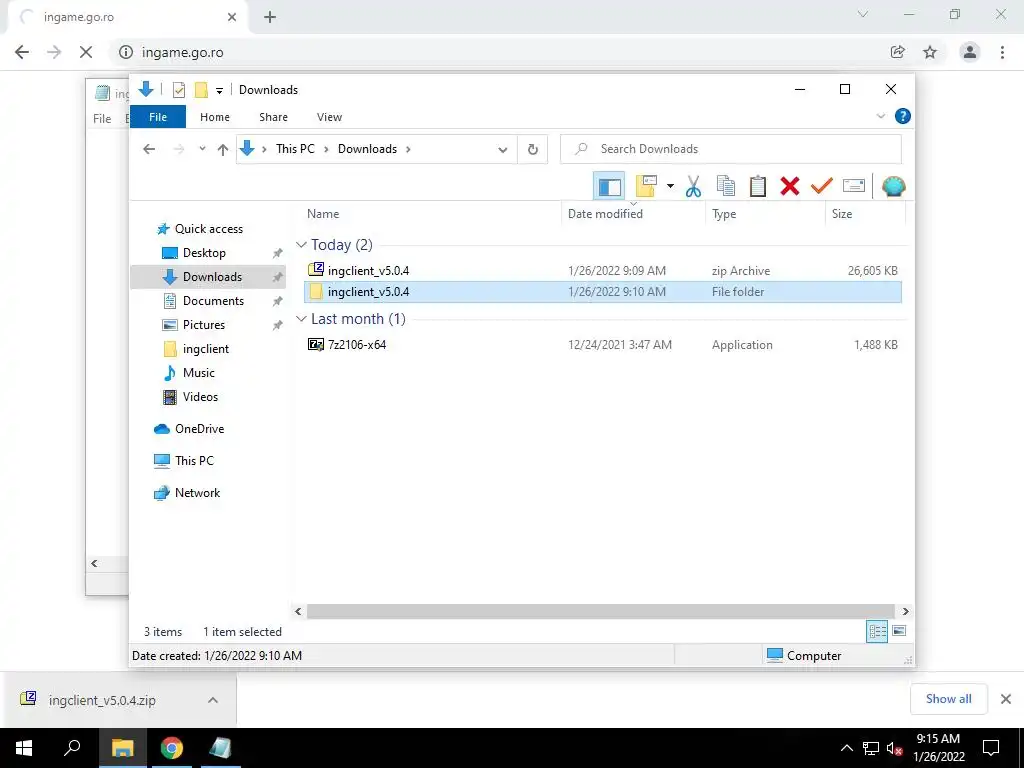Select Music in the navigation pane

pyautogui.click(x=198, y=373)
